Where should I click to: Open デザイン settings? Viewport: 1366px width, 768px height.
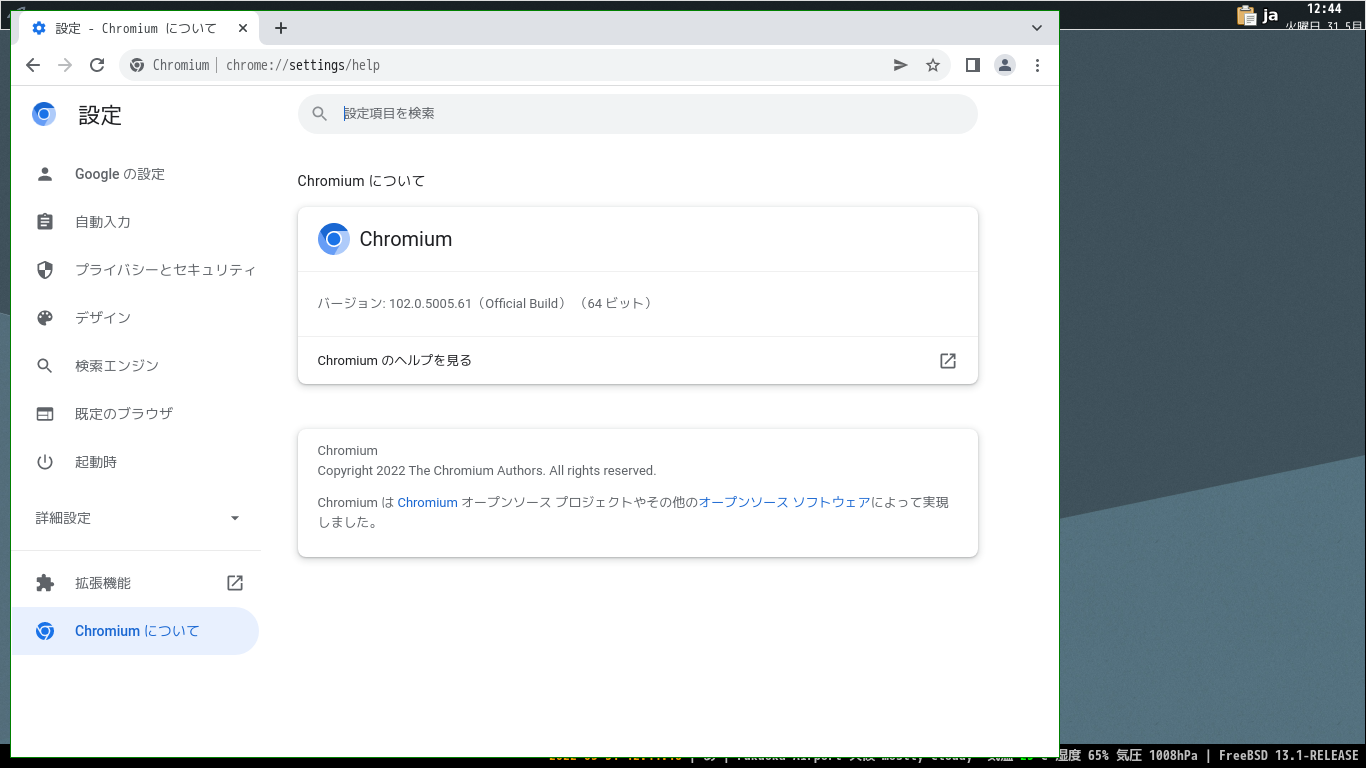tap(135, 318)
